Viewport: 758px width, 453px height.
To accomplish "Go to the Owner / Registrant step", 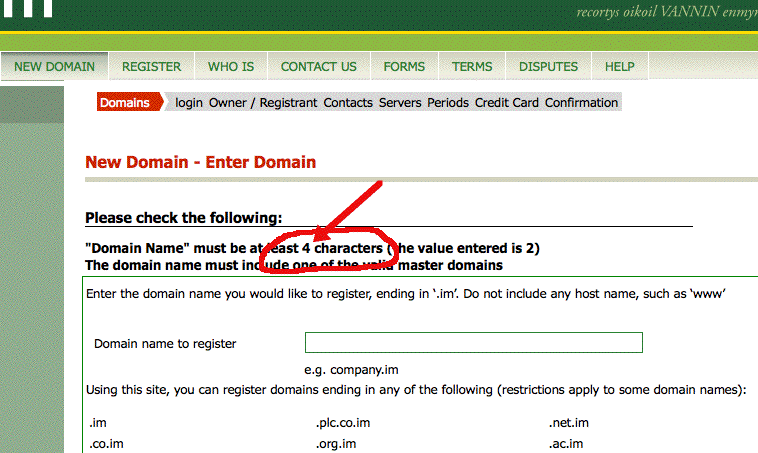I will click(x=263, y=102).
